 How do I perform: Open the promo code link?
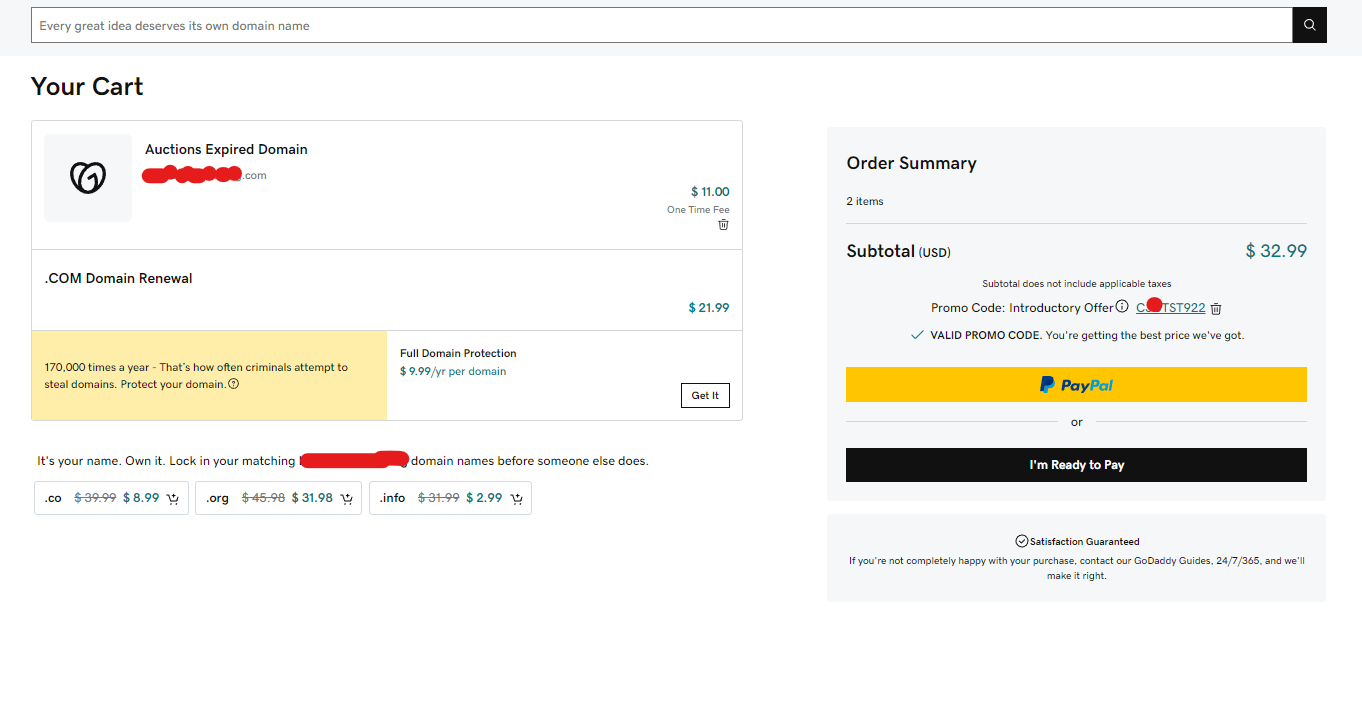(1170, 308)
